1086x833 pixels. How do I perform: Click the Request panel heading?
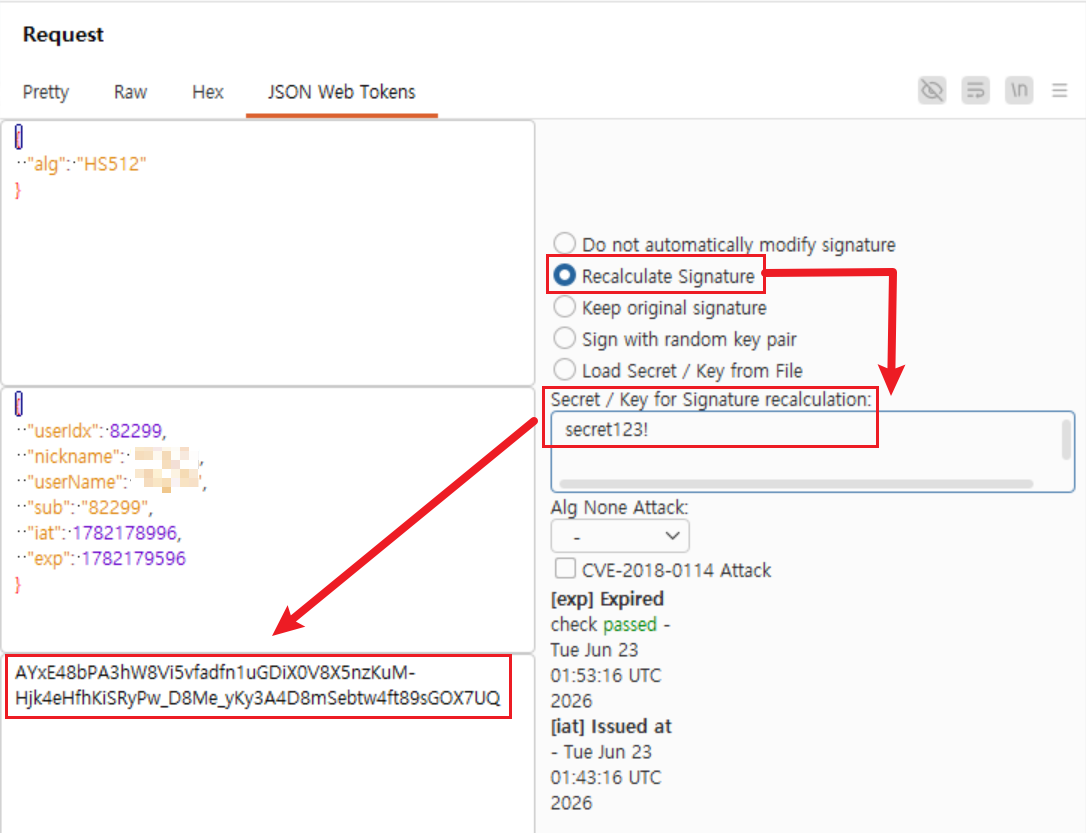click(x=63, y=35)
